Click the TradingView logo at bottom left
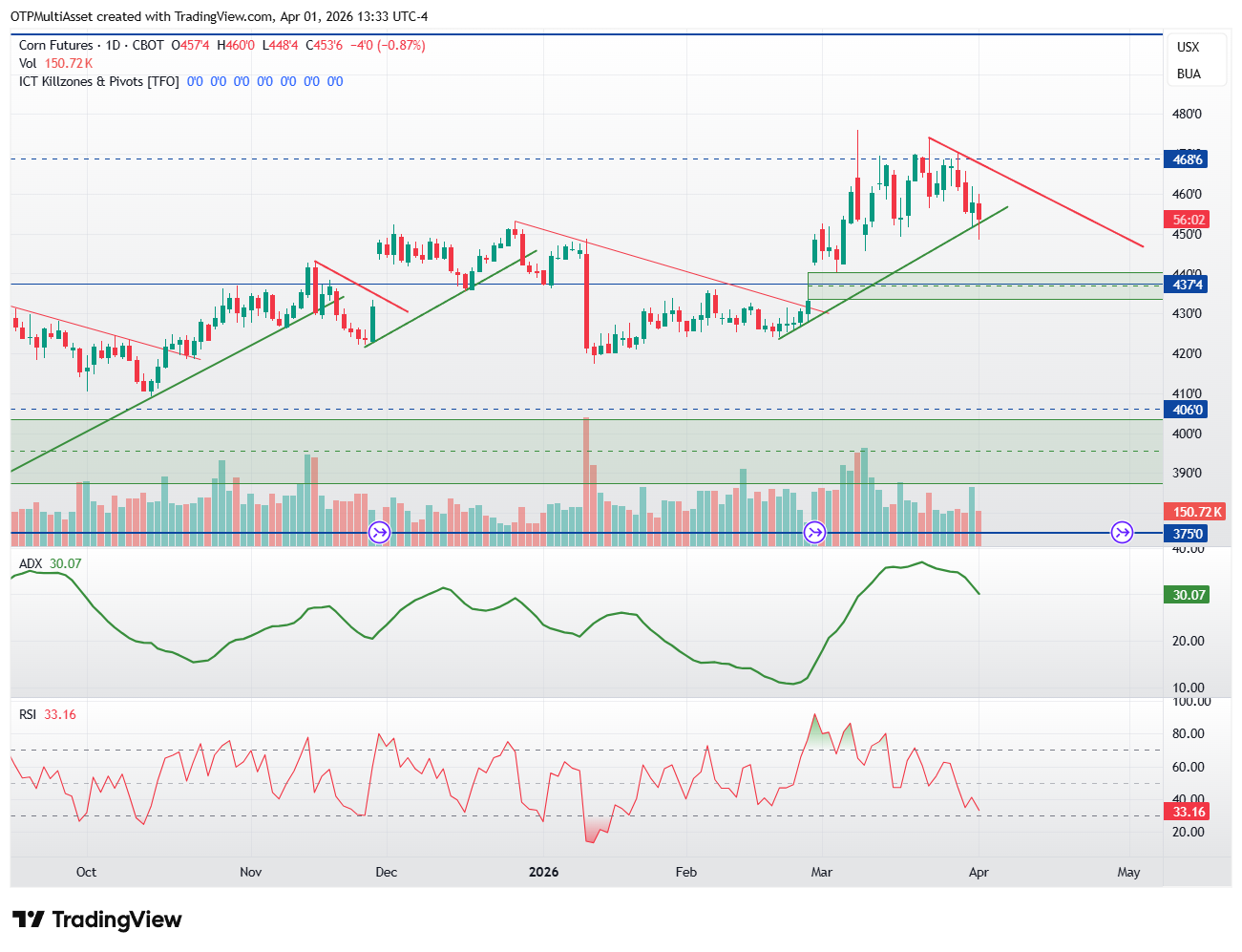 coord(96,920)
